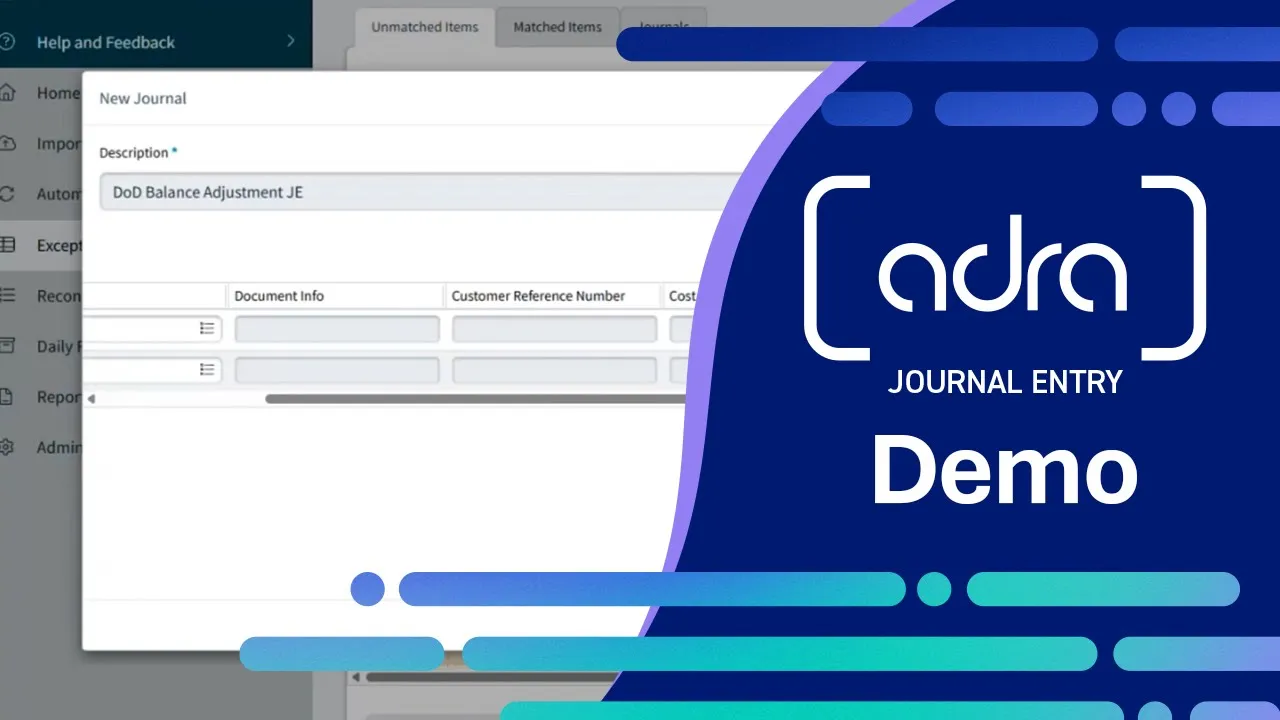
Task: Click the Reconciliation list icon in sidebar
Action: pos(7,295)
